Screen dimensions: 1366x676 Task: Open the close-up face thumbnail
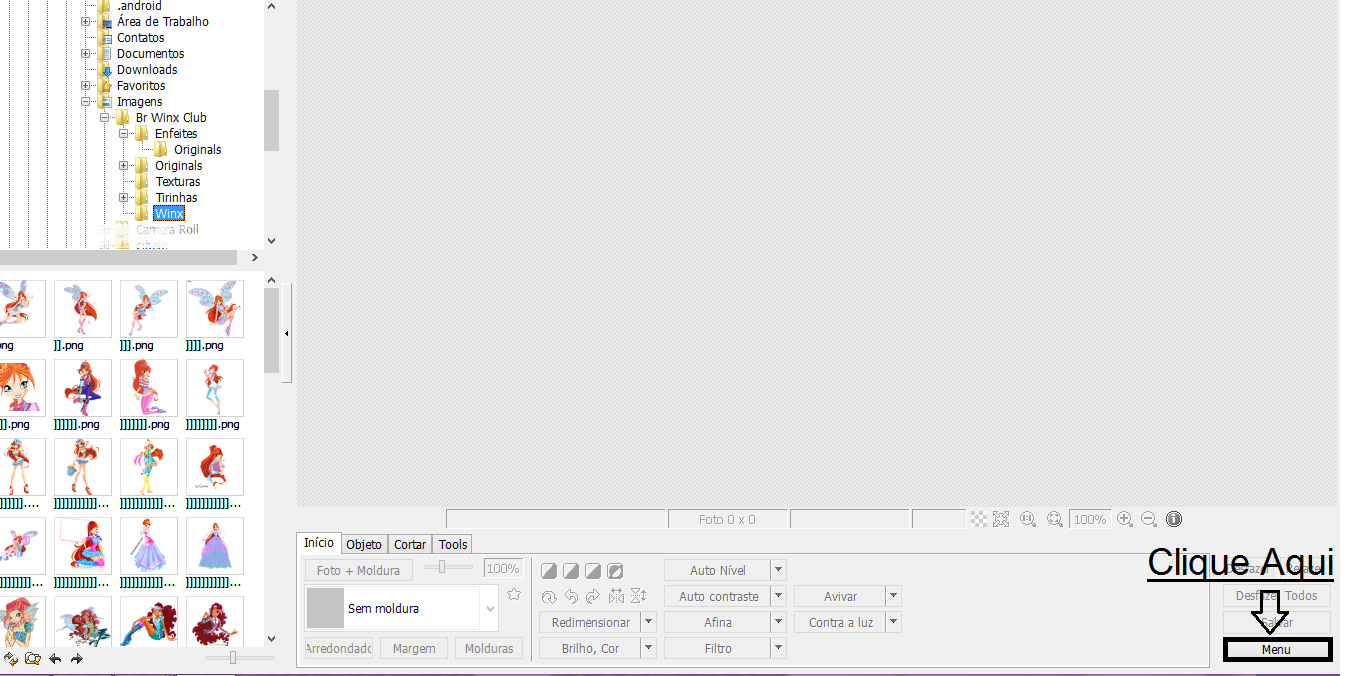pos(20,388)
